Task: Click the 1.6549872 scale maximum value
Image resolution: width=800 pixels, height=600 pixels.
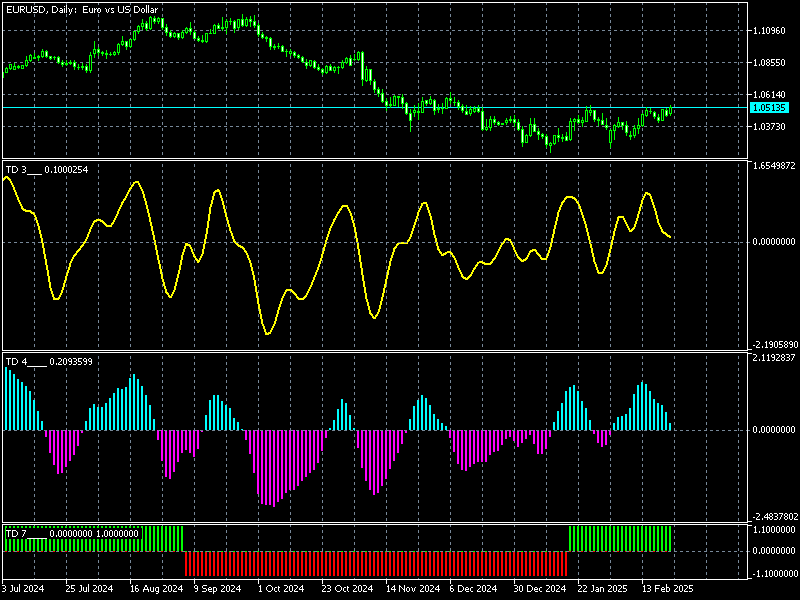Action: pos(774,166)
